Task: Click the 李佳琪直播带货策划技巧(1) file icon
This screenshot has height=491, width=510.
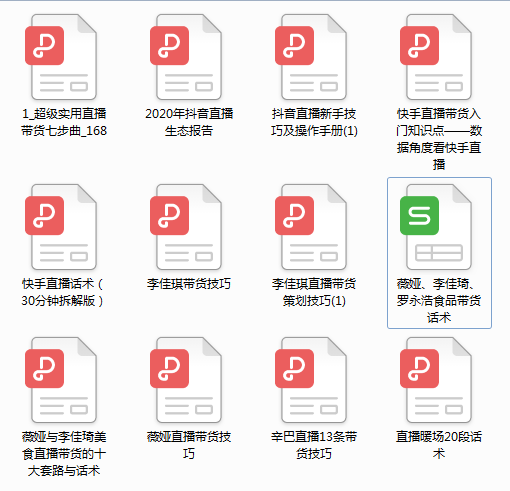Action: pyautogui.click(x=311, y=227)
